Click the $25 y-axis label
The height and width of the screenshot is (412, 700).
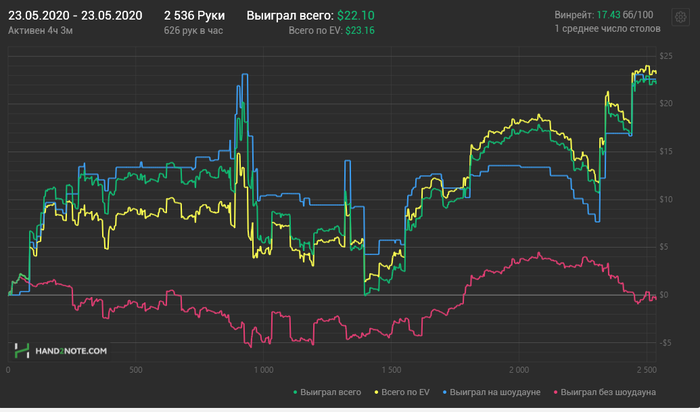pos(666,56)
